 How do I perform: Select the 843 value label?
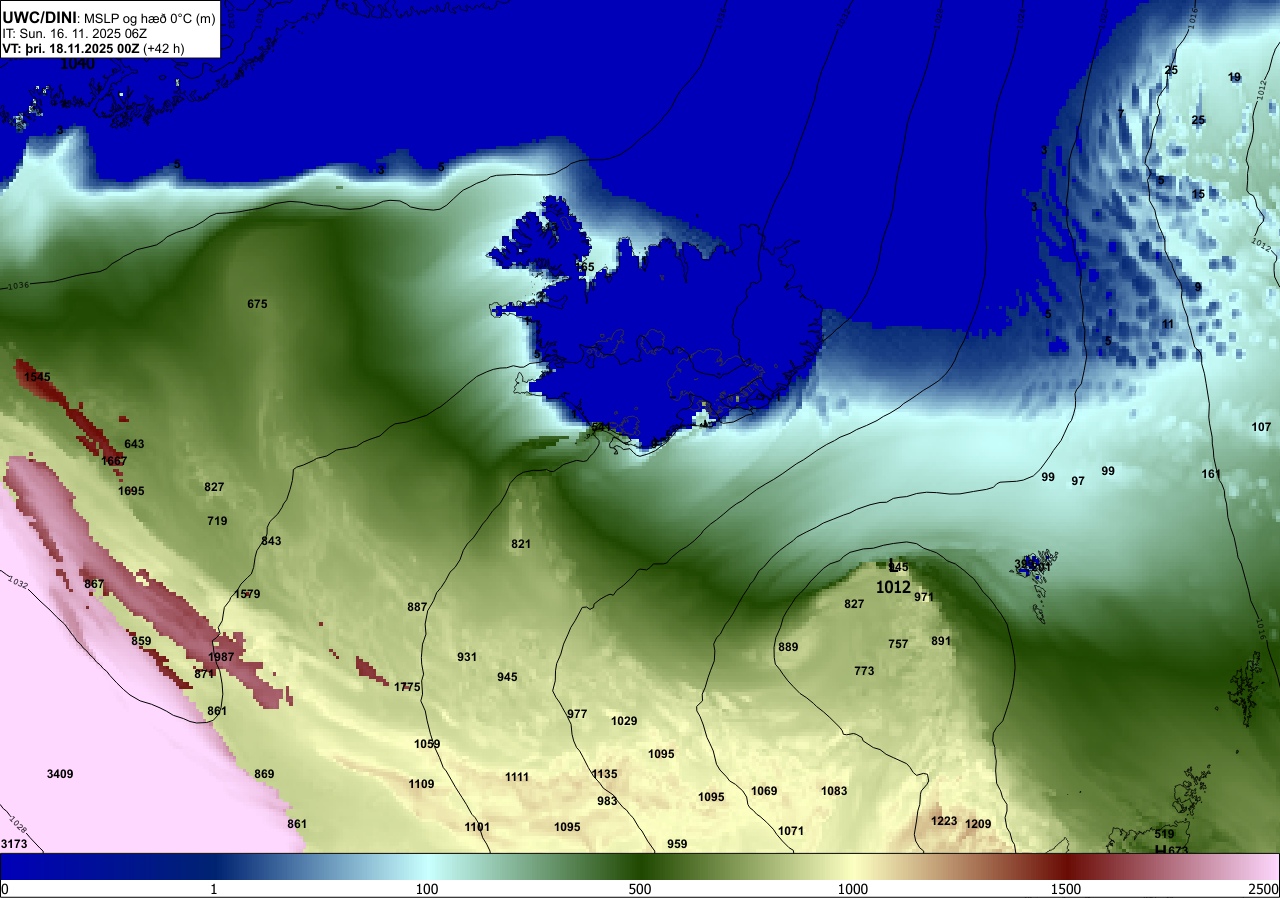pyautogui.click(x=271, y=541)
